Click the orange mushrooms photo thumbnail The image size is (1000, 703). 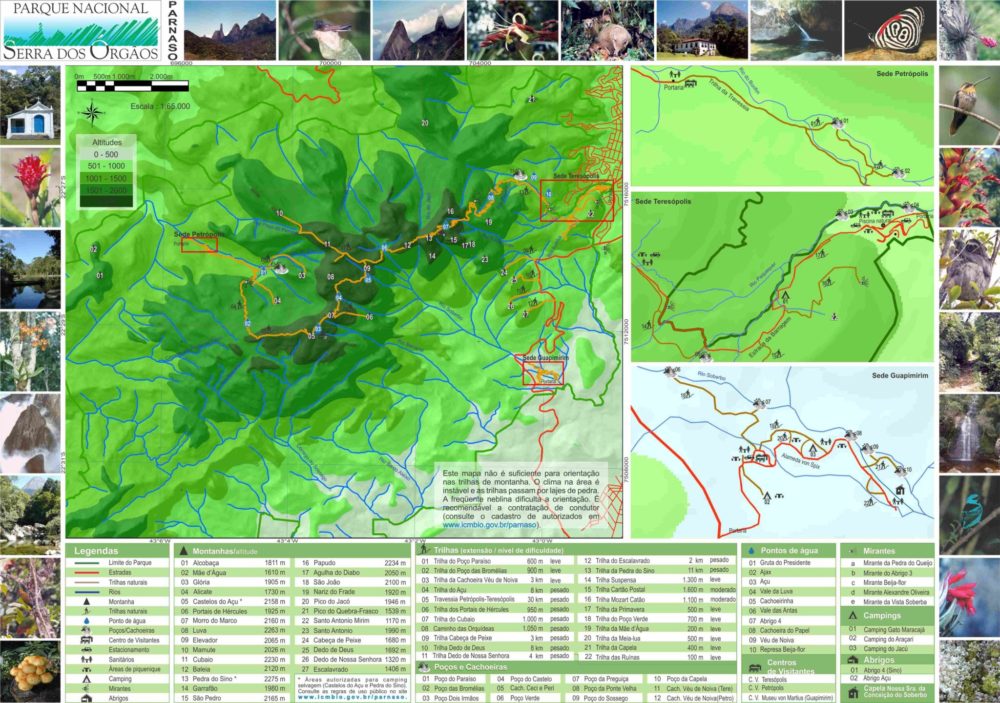tap(30, 670)
